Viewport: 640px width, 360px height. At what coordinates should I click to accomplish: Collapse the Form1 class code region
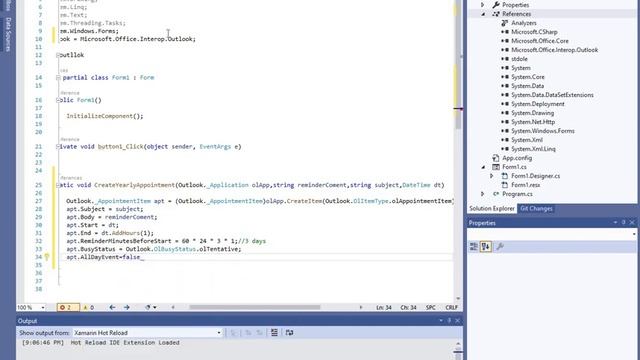[58, 78]
